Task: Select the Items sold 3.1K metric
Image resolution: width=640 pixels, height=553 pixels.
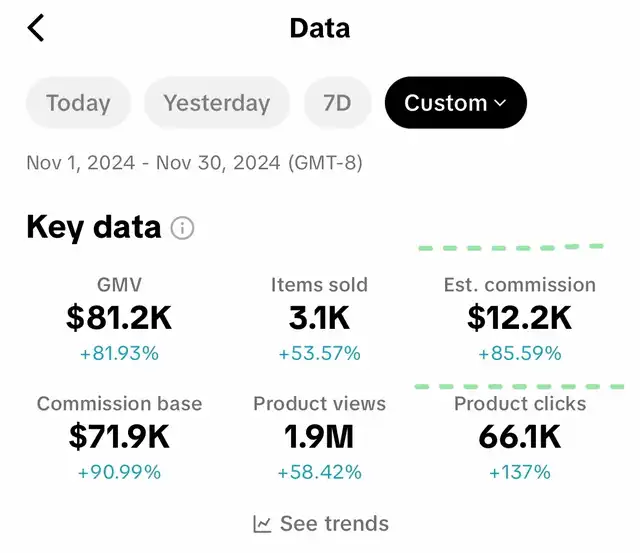Action: [320, 319]
